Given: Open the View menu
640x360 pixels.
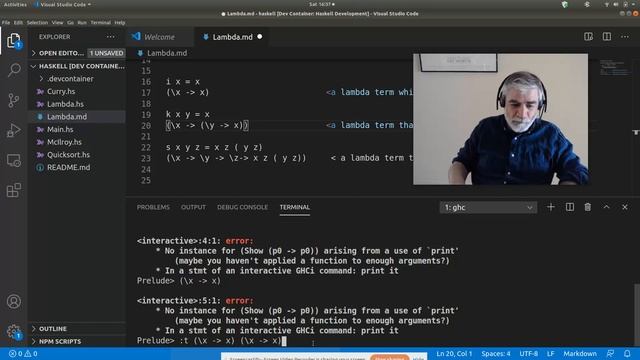Looking at the screenshot, I should [58, 22].
